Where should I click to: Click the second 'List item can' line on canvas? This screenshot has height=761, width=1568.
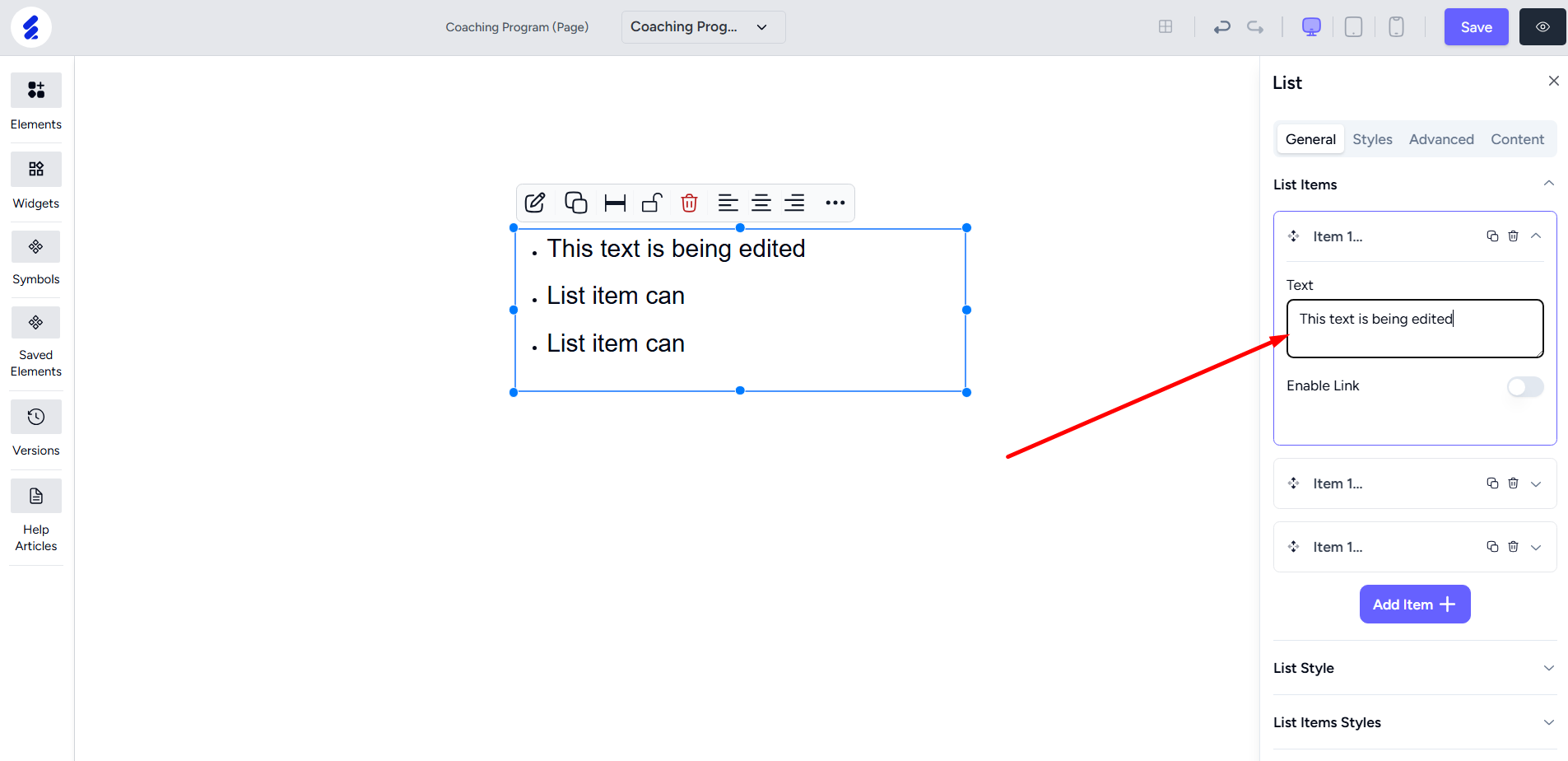pos(616,343)
